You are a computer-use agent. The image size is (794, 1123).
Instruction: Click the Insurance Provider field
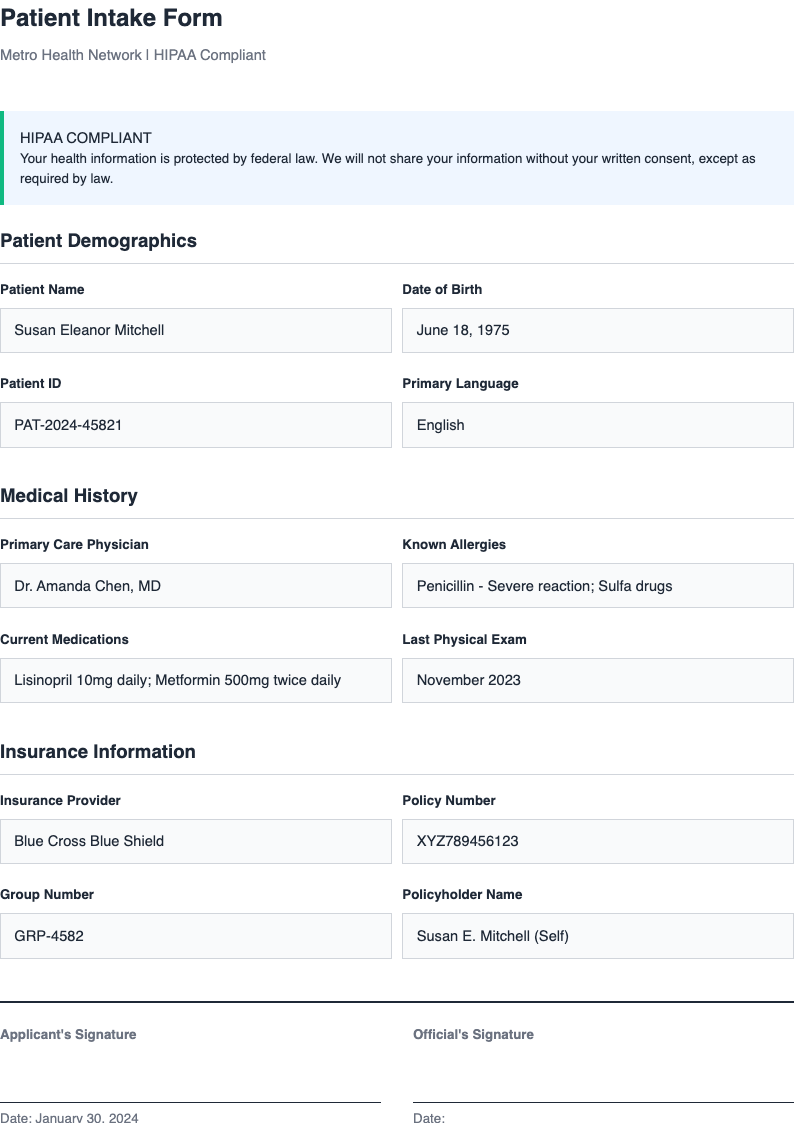[x=196, y=841]
